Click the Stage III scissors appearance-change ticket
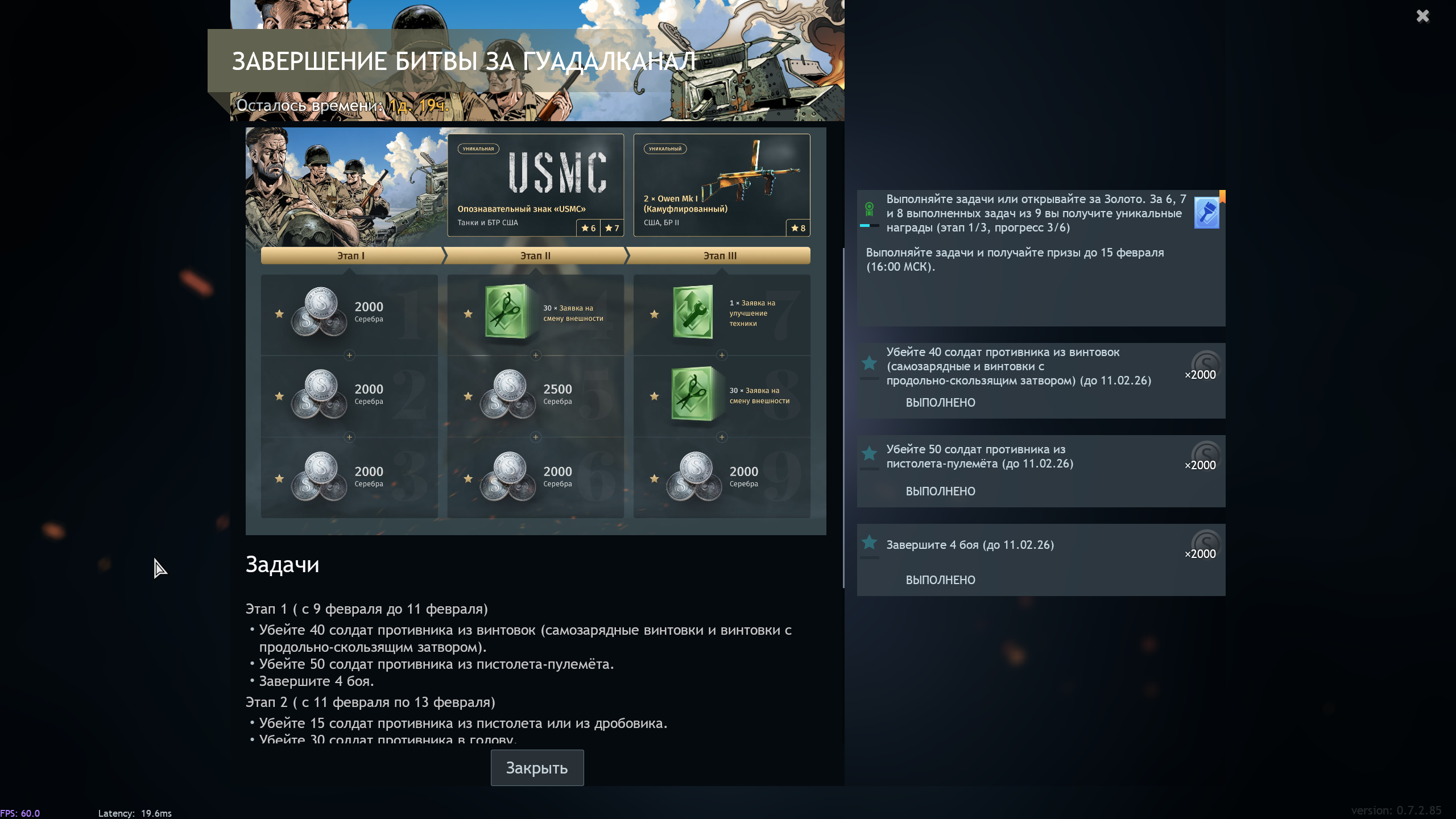This screenshot has height=819, width=1456. coord(692,394)
